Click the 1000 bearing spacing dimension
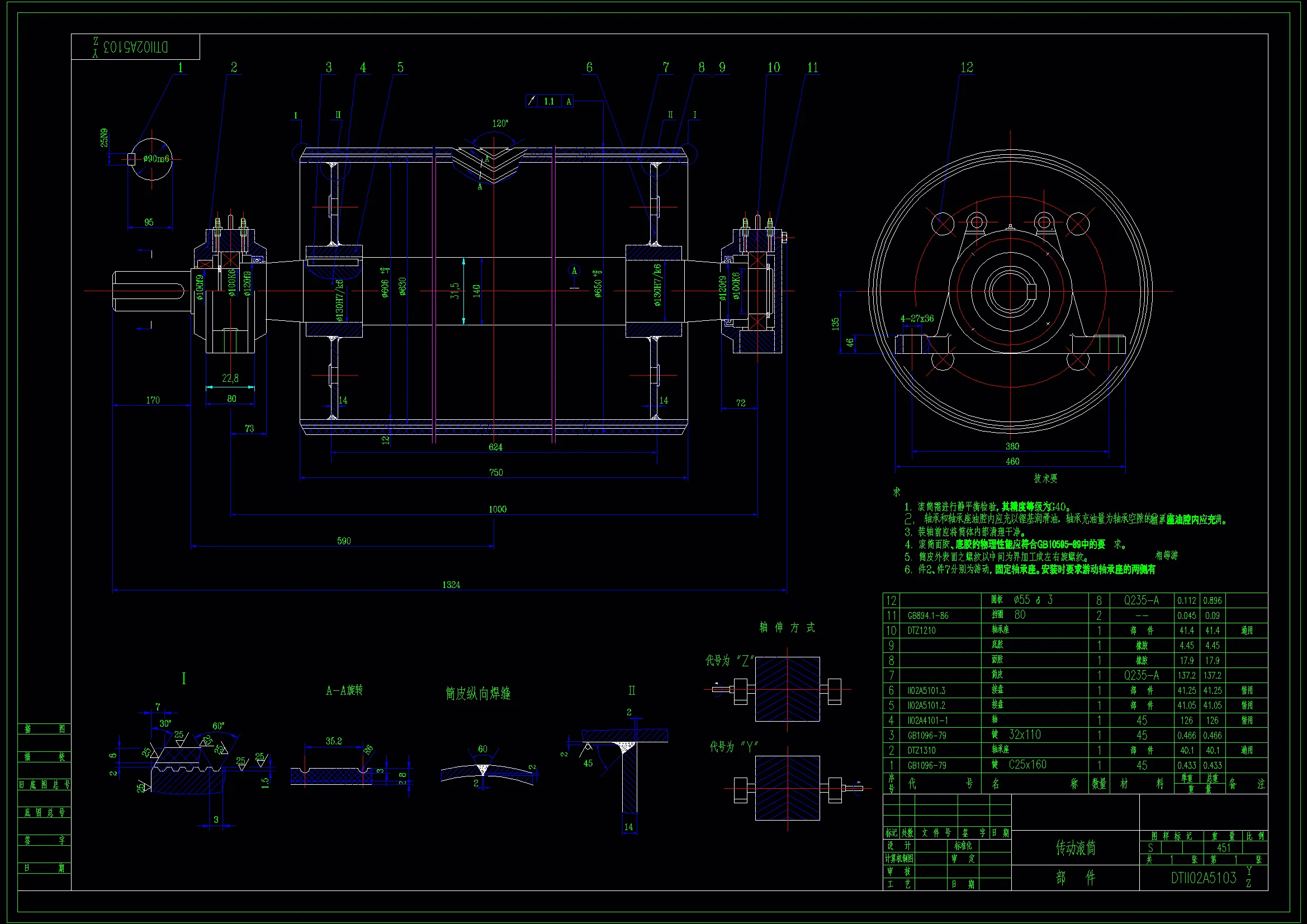This screenshot has height=924, width=1307. pyautogui.click(x=497, y=509)
